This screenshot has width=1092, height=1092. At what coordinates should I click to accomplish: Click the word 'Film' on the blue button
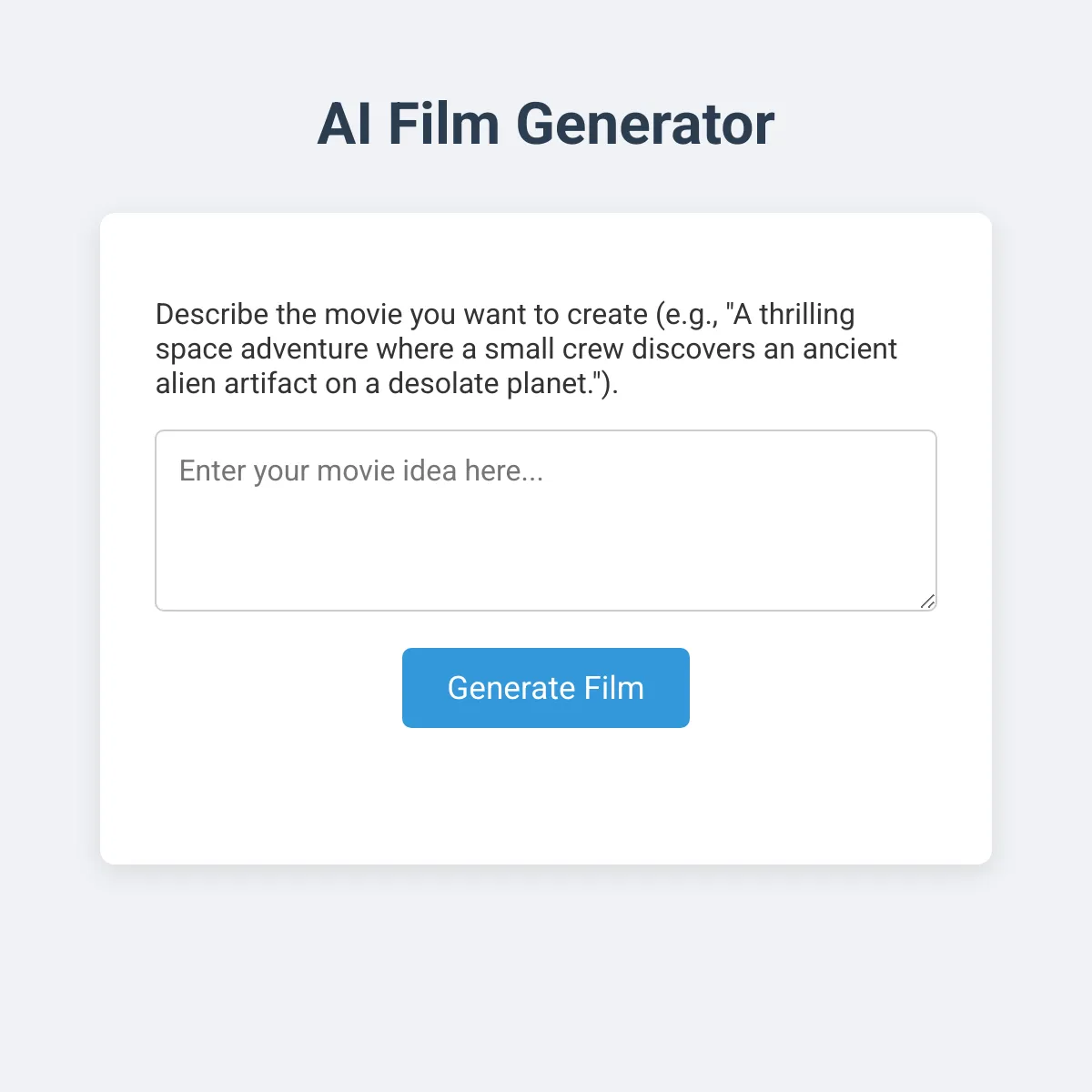click(614, 688)
